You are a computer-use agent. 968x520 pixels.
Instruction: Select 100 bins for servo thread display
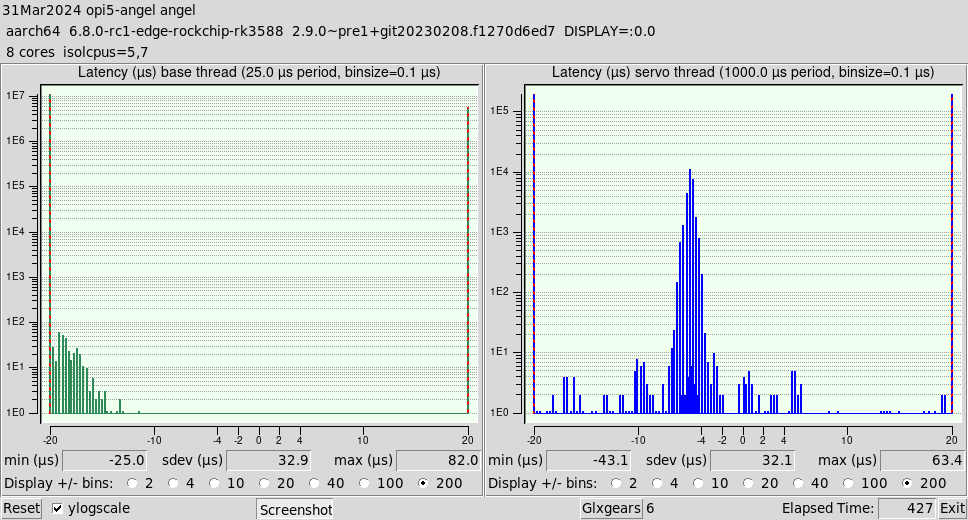coord(848,483)
